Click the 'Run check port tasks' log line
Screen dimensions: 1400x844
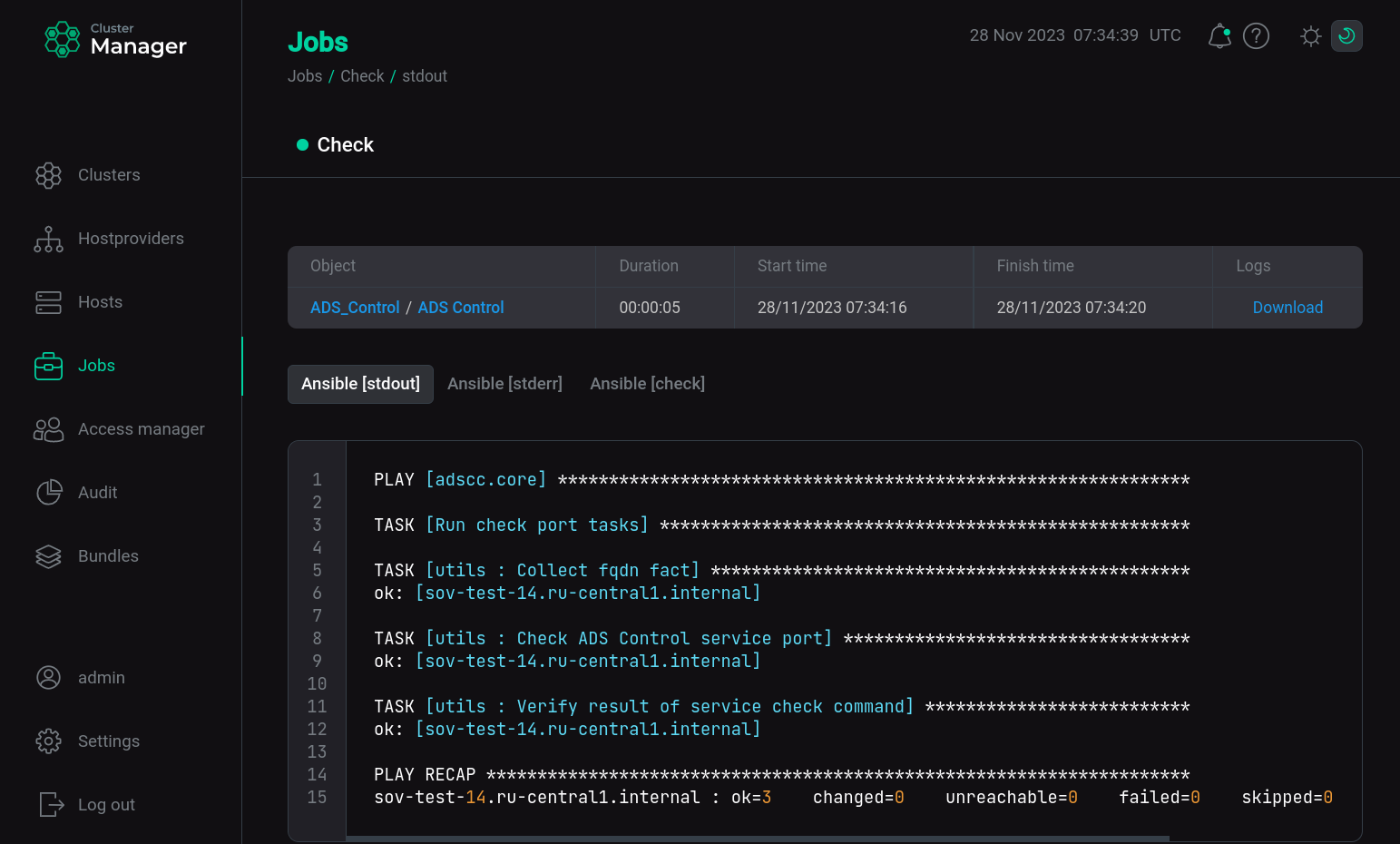coord(781,525)
